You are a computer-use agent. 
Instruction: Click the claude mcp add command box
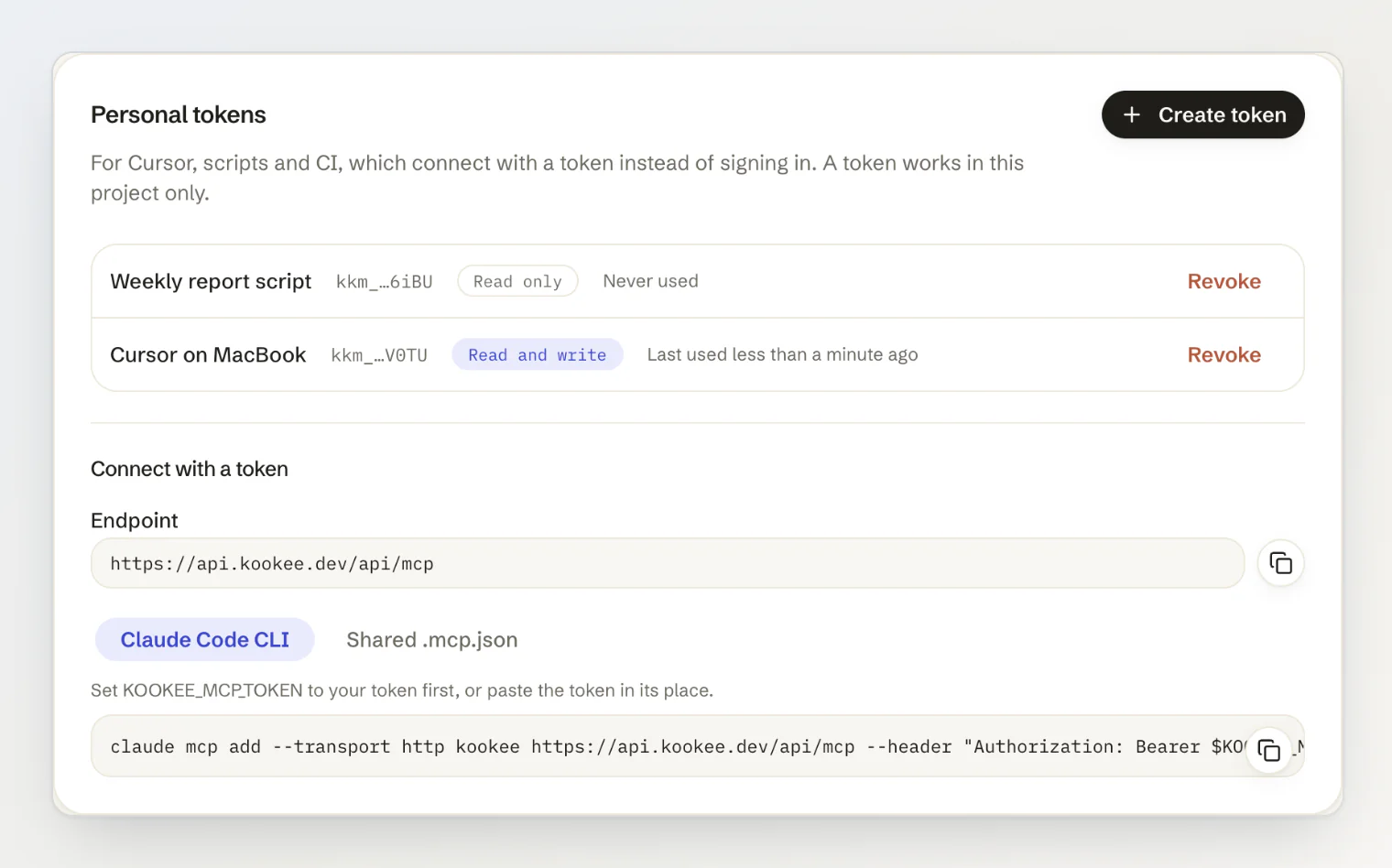tap(698, 746)
